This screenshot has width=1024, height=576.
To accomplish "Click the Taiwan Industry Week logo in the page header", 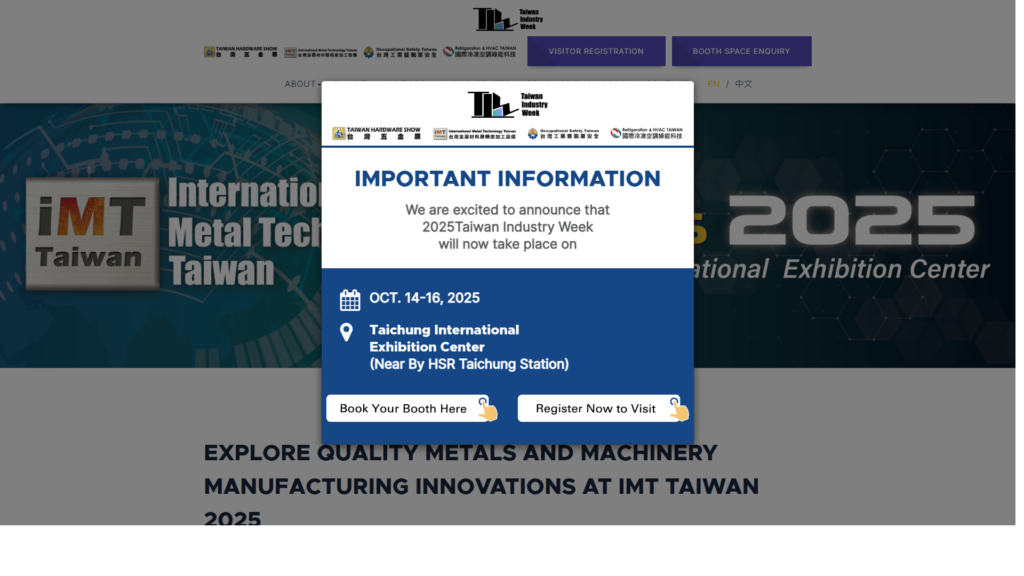I will [508, 19].
